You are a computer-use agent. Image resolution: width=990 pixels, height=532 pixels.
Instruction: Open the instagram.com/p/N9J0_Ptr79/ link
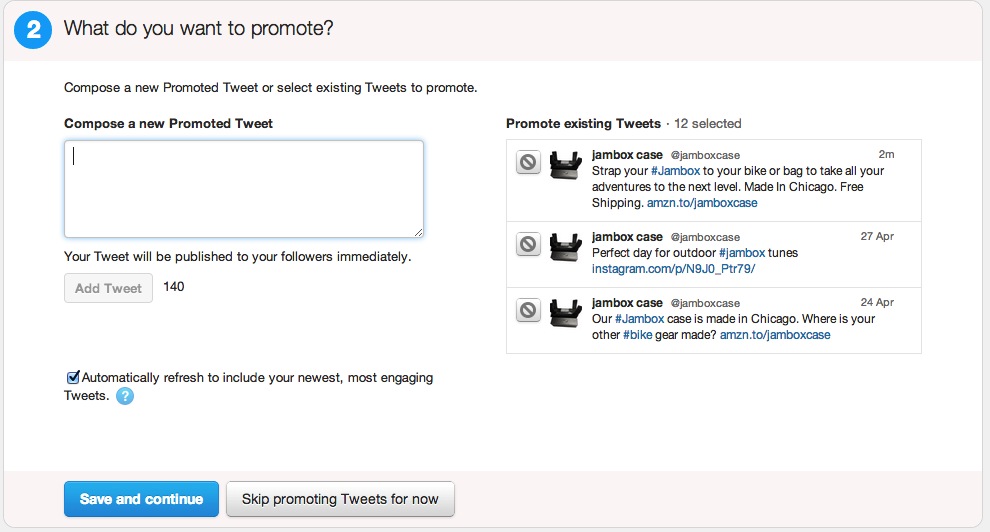click(x=673, y=269)
